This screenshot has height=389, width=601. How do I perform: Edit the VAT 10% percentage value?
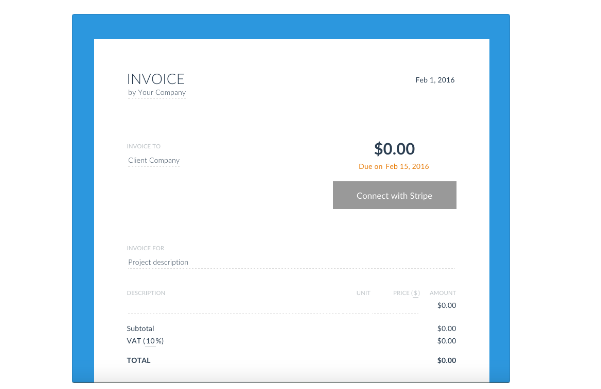[x=151, y=341]
